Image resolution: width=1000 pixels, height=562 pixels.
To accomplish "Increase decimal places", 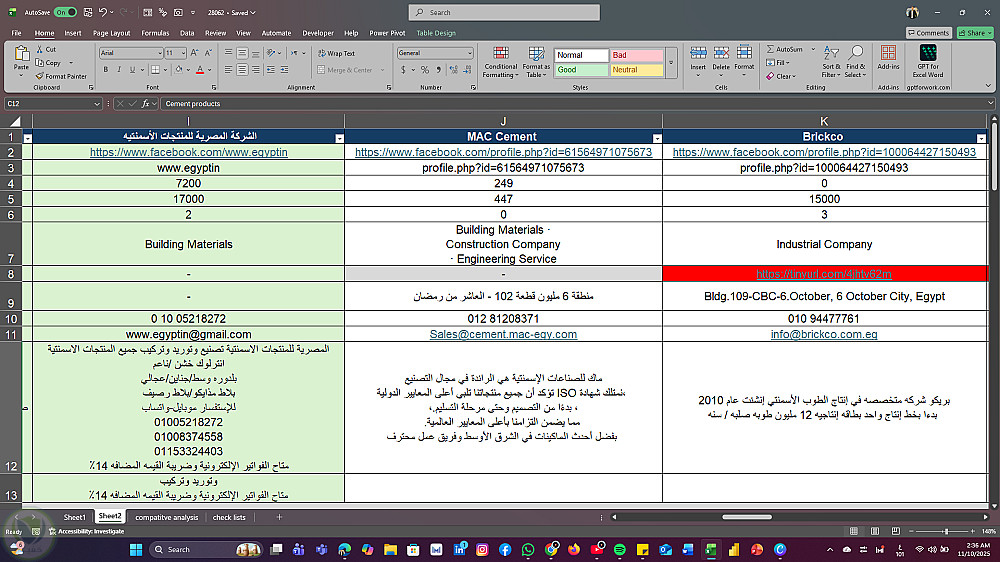I will tap(453, 70).
